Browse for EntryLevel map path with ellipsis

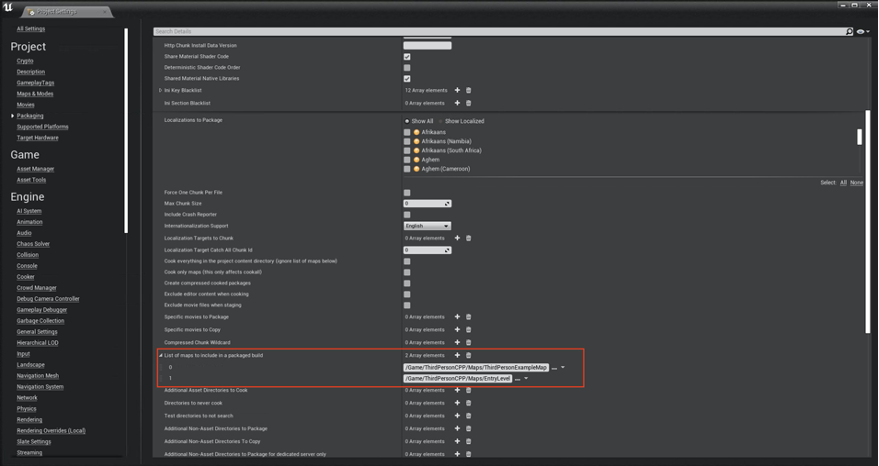(x=517, y=379)
